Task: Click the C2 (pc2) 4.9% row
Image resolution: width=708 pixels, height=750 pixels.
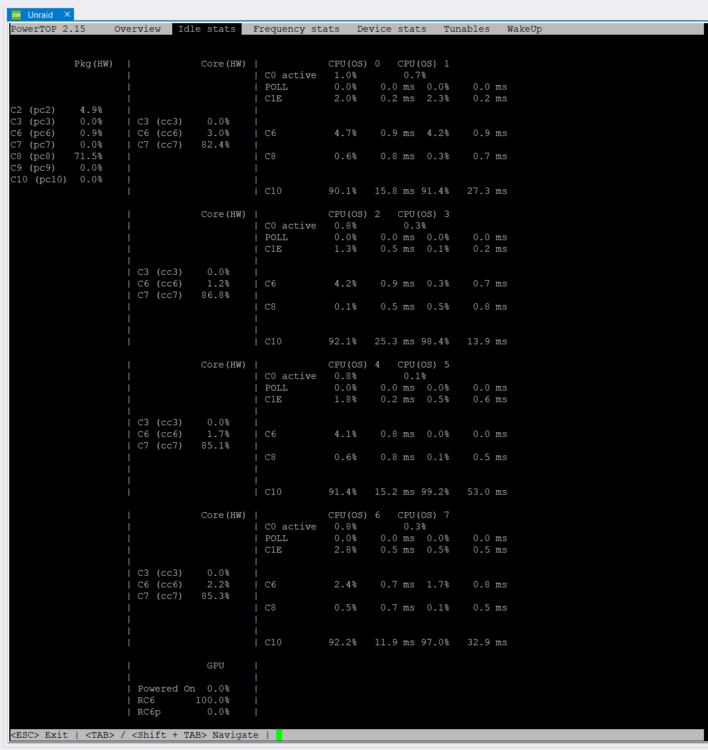Action: tap(56, 110)
